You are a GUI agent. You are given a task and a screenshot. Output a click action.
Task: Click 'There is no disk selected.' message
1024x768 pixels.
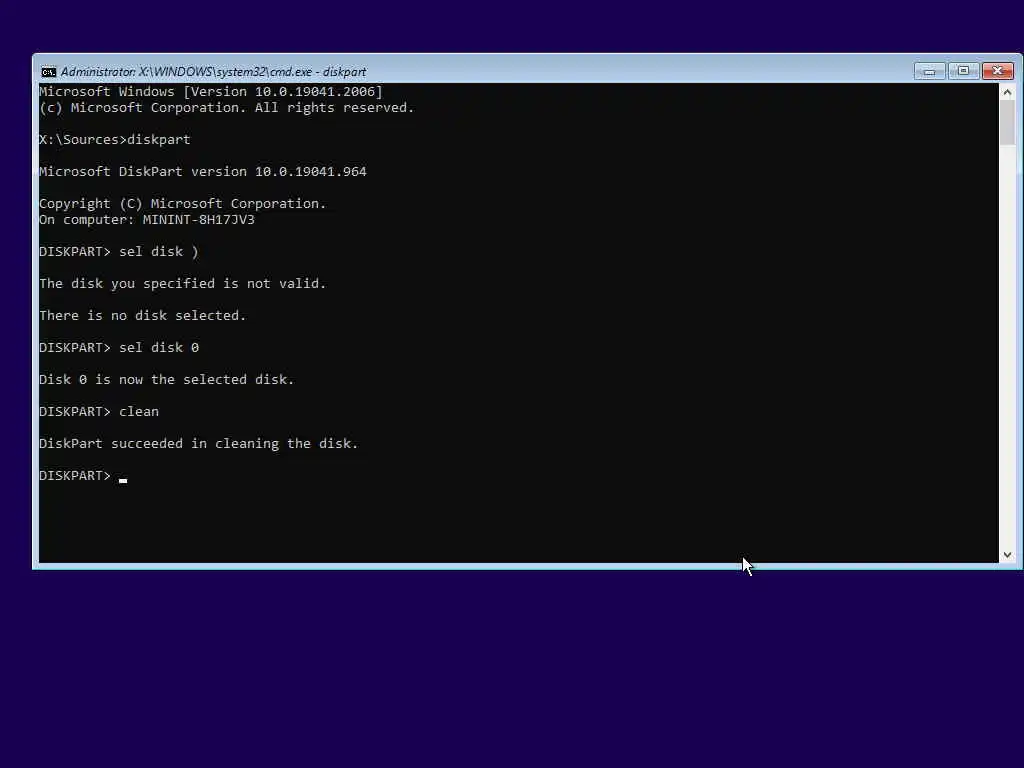(143, 315)
